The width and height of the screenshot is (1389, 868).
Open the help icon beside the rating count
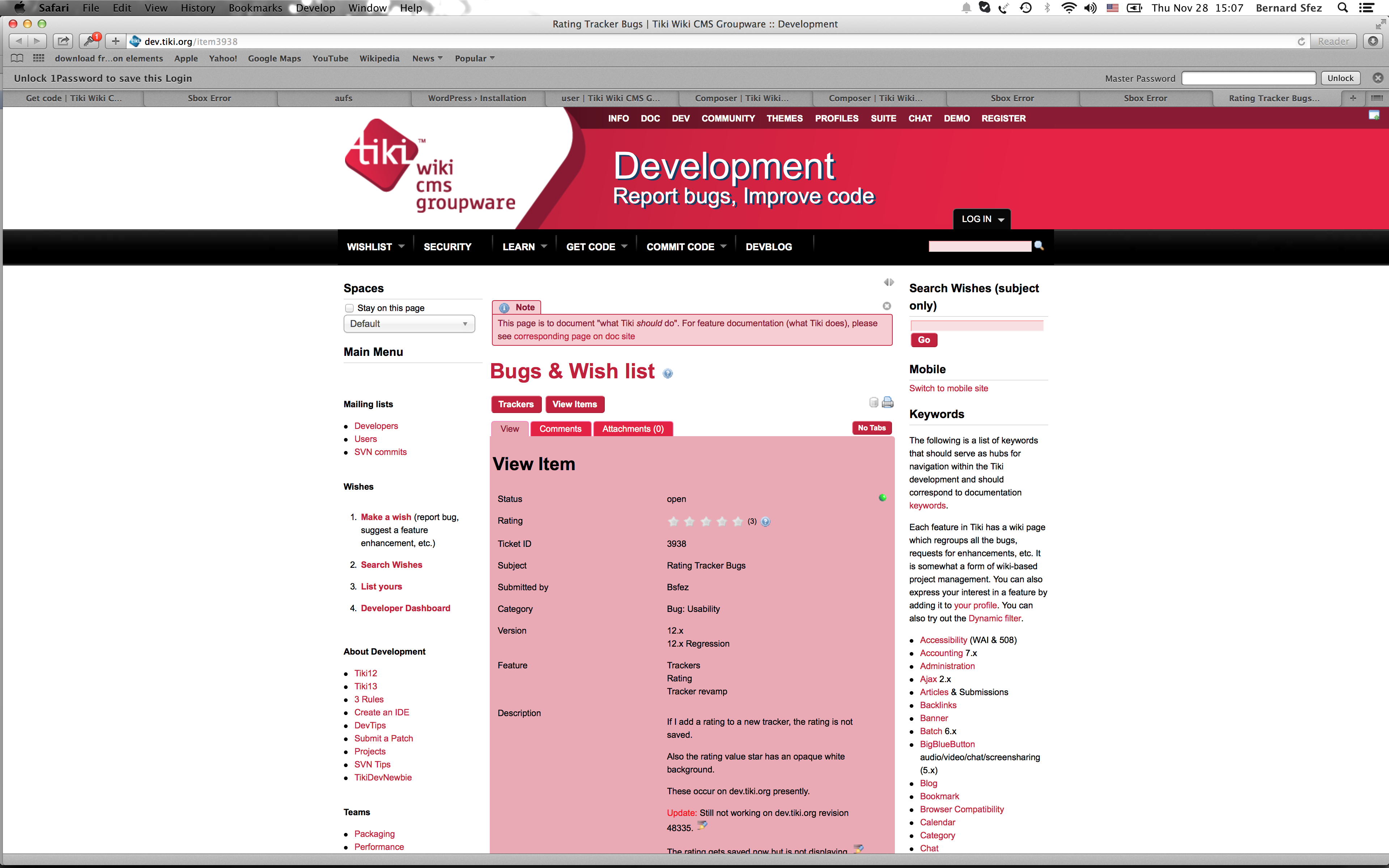tap(766, 522)
